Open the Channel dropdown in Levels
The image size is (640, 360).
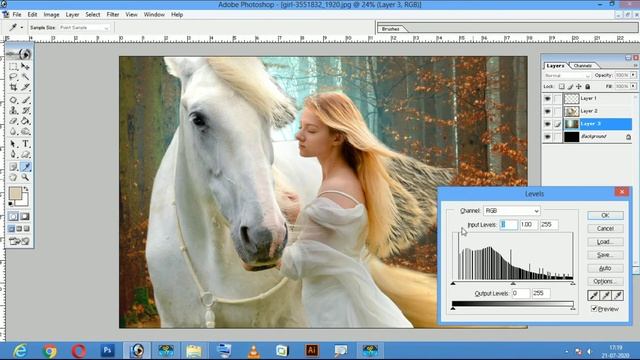(x=512, y=211)
